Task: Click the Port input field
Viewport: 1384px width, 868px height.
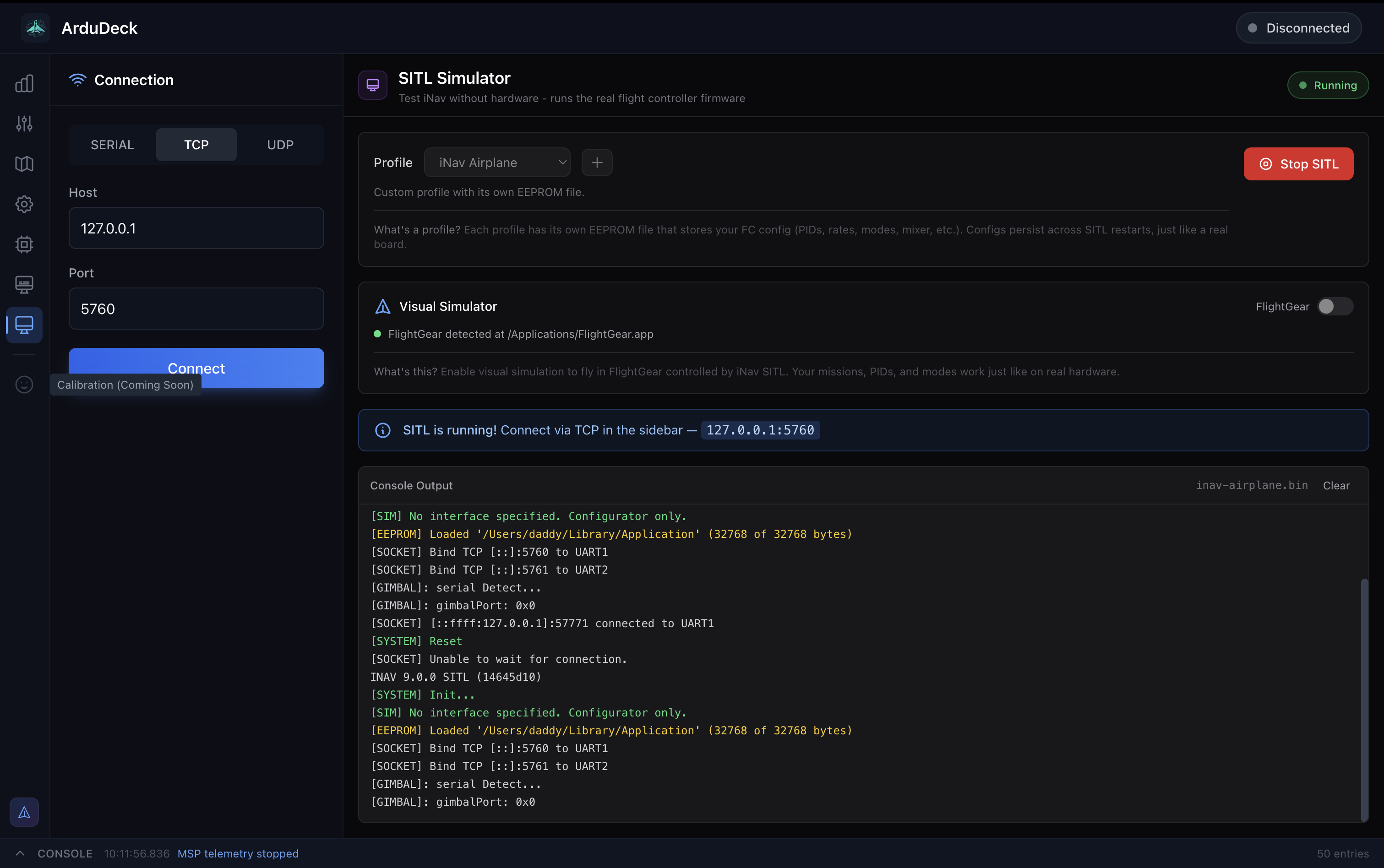Action: click(196, 309)
